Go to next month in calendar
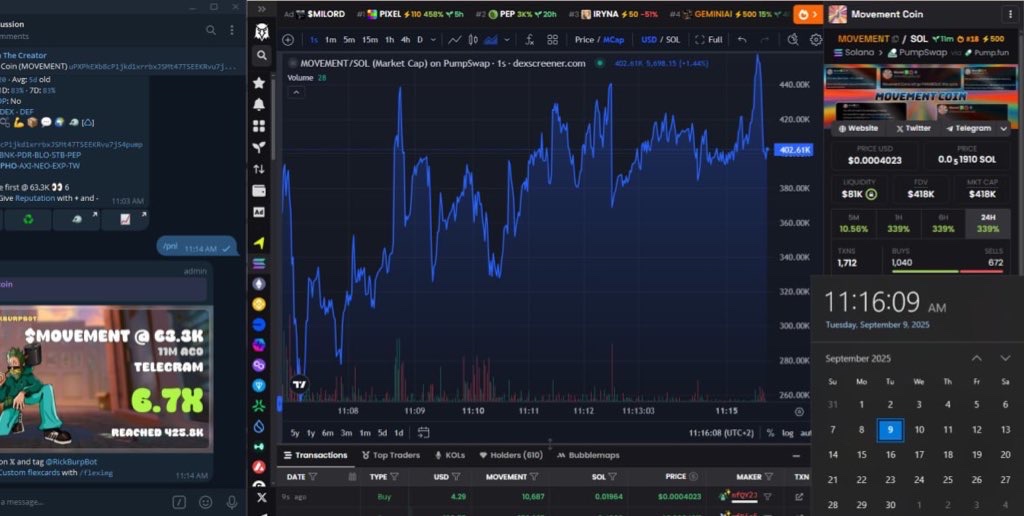 click(1005, 359)
